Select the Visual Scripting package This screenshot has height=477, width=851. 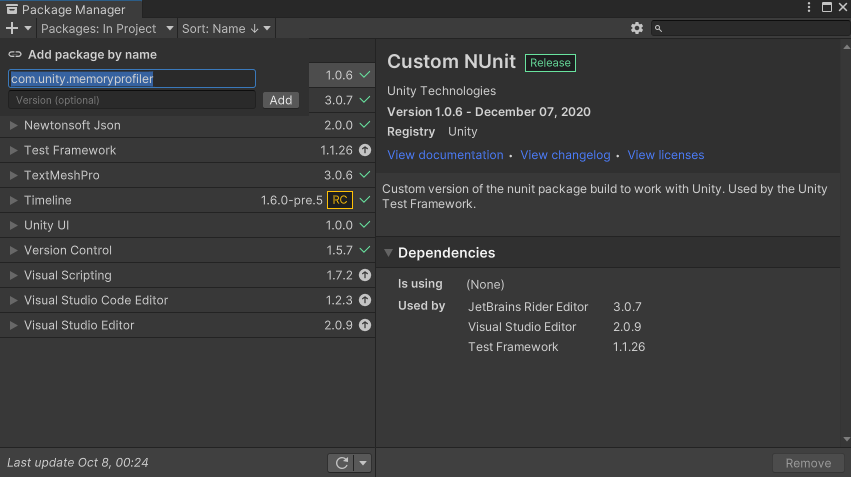[187, 275]
